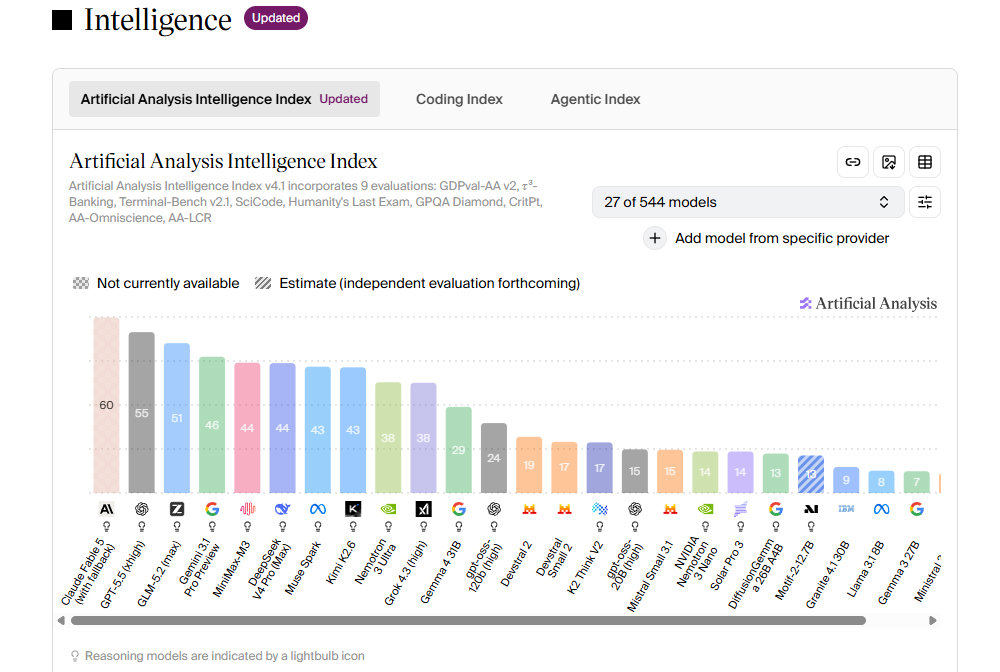Open the table view icon
The image size is (1000, 672).
(x=925, y=162)
